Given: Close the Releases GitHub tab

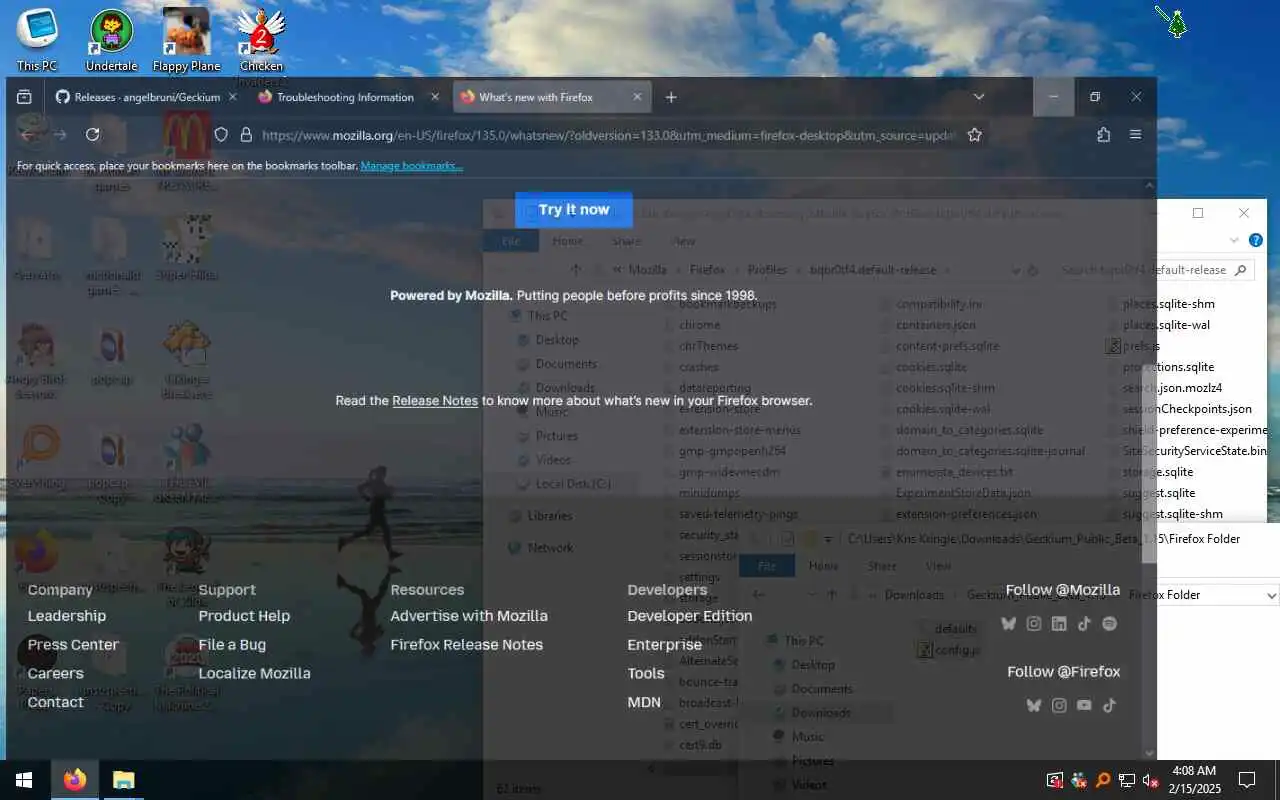Looking at the screenshot, I should pyautogui.click(x=233, y=97).
